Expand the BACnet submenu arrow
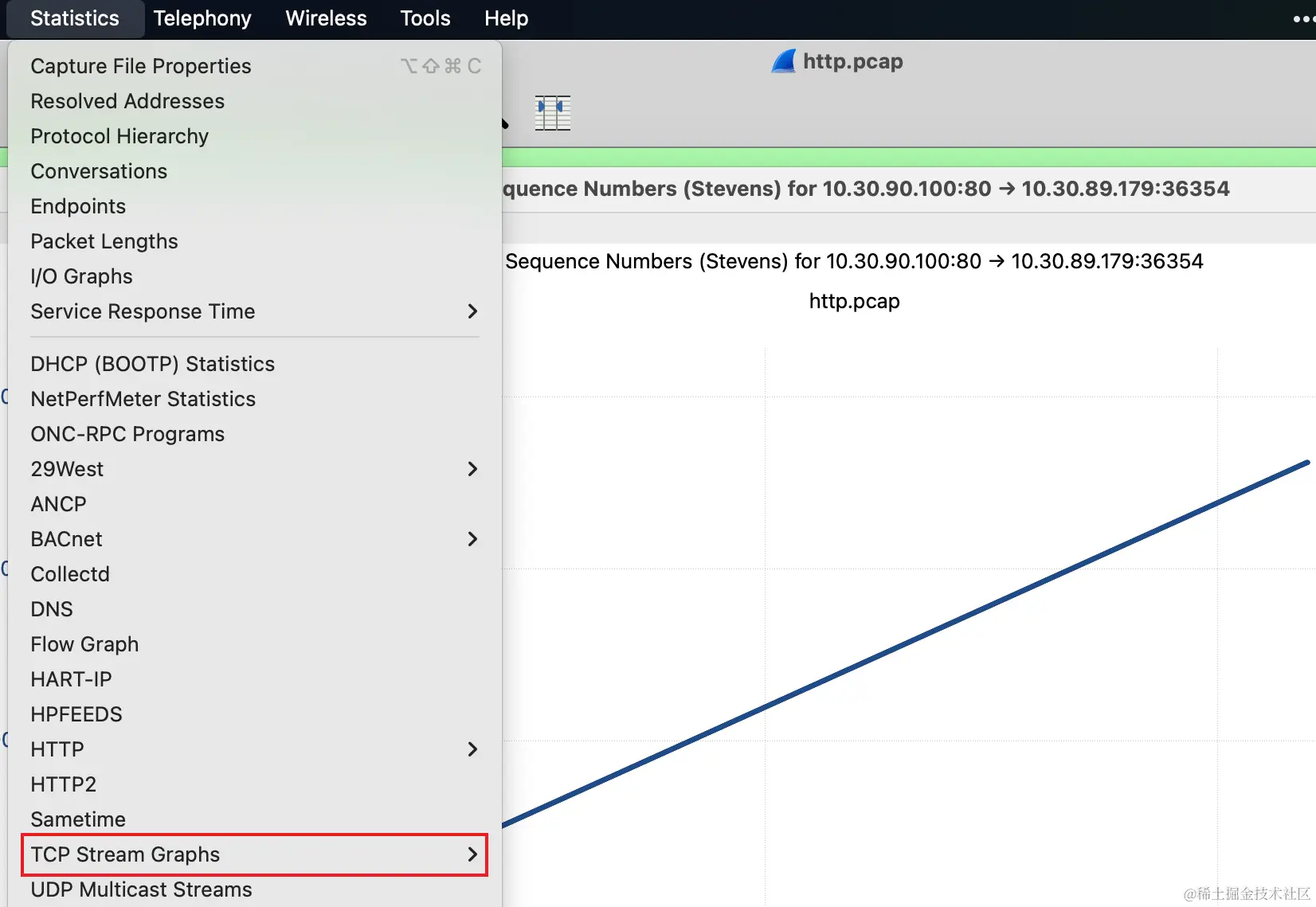Screen dimensions: 1316x907 [472, 539]
